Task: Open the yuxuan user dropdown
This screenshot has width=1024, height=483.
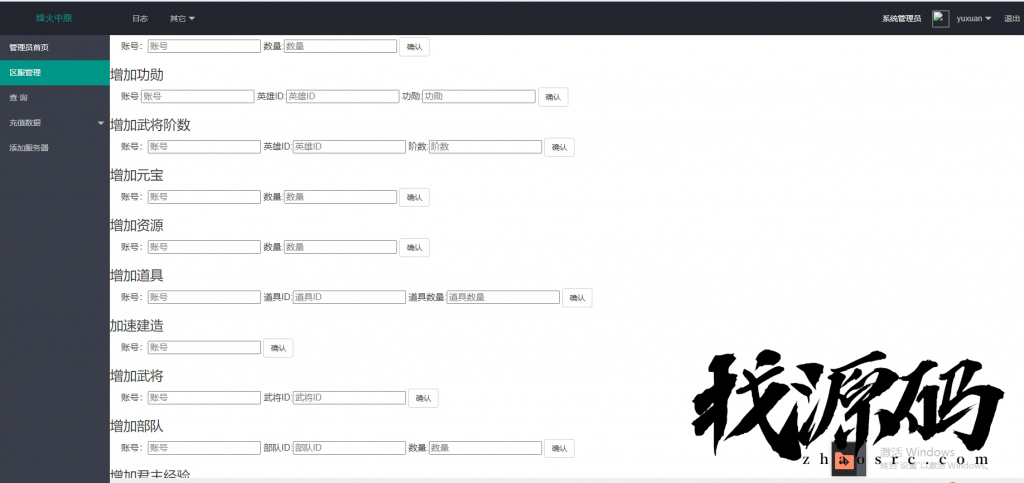Action: click(974, 18)
